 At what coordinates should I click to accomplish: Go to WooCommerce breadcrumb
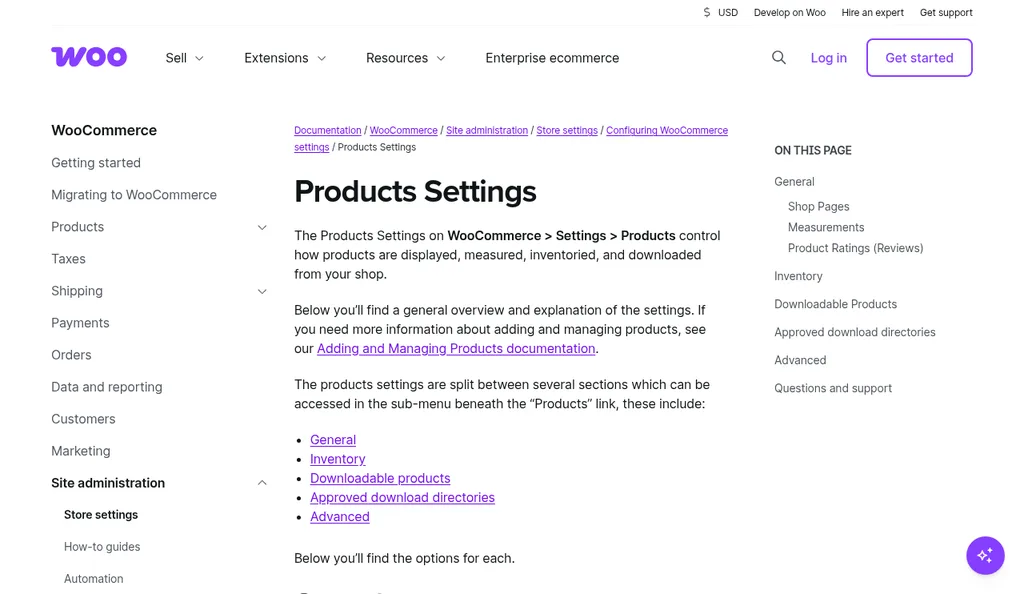tap(404, 130)
